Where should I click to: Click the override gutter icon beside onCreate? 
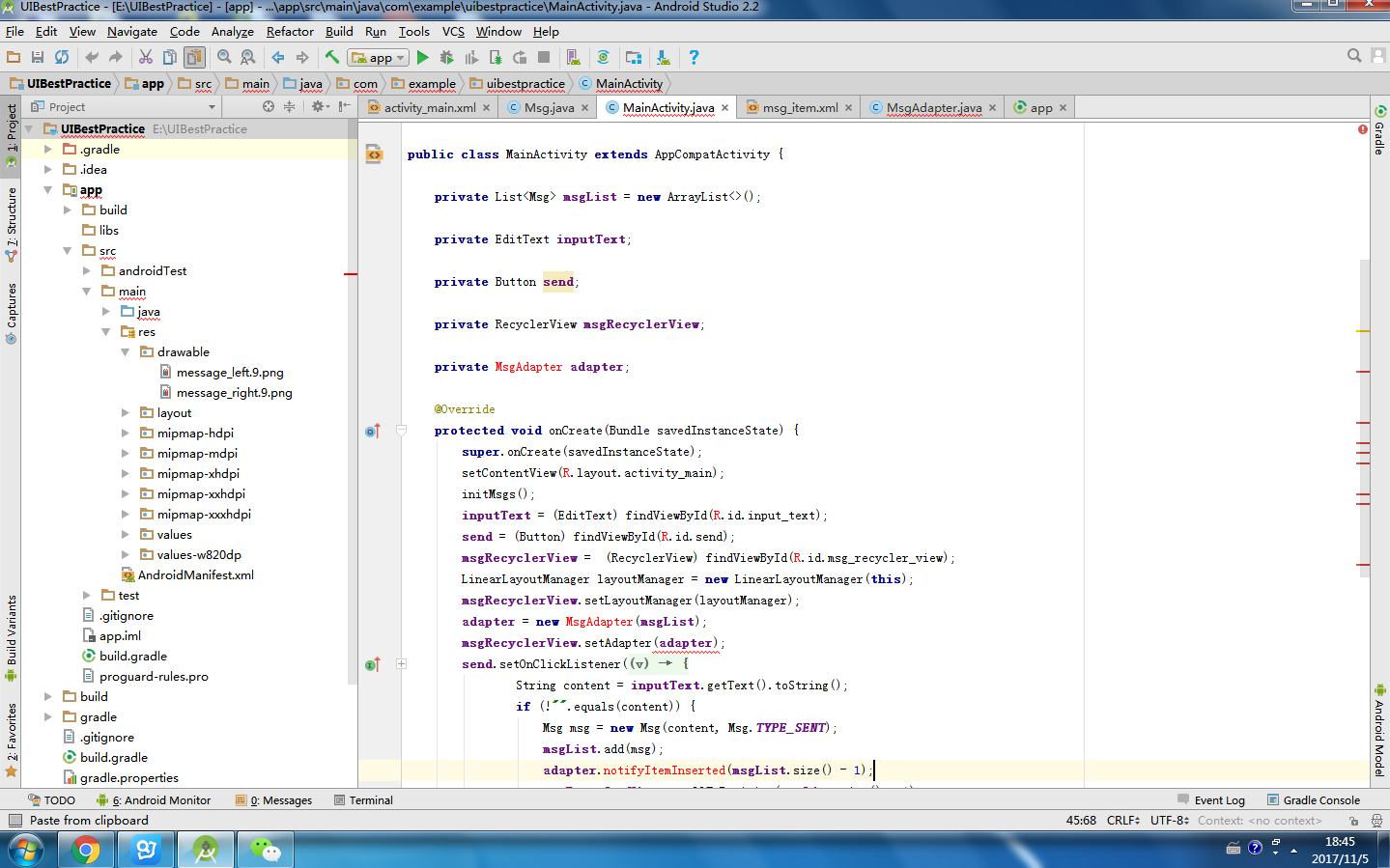coord(373,431)
